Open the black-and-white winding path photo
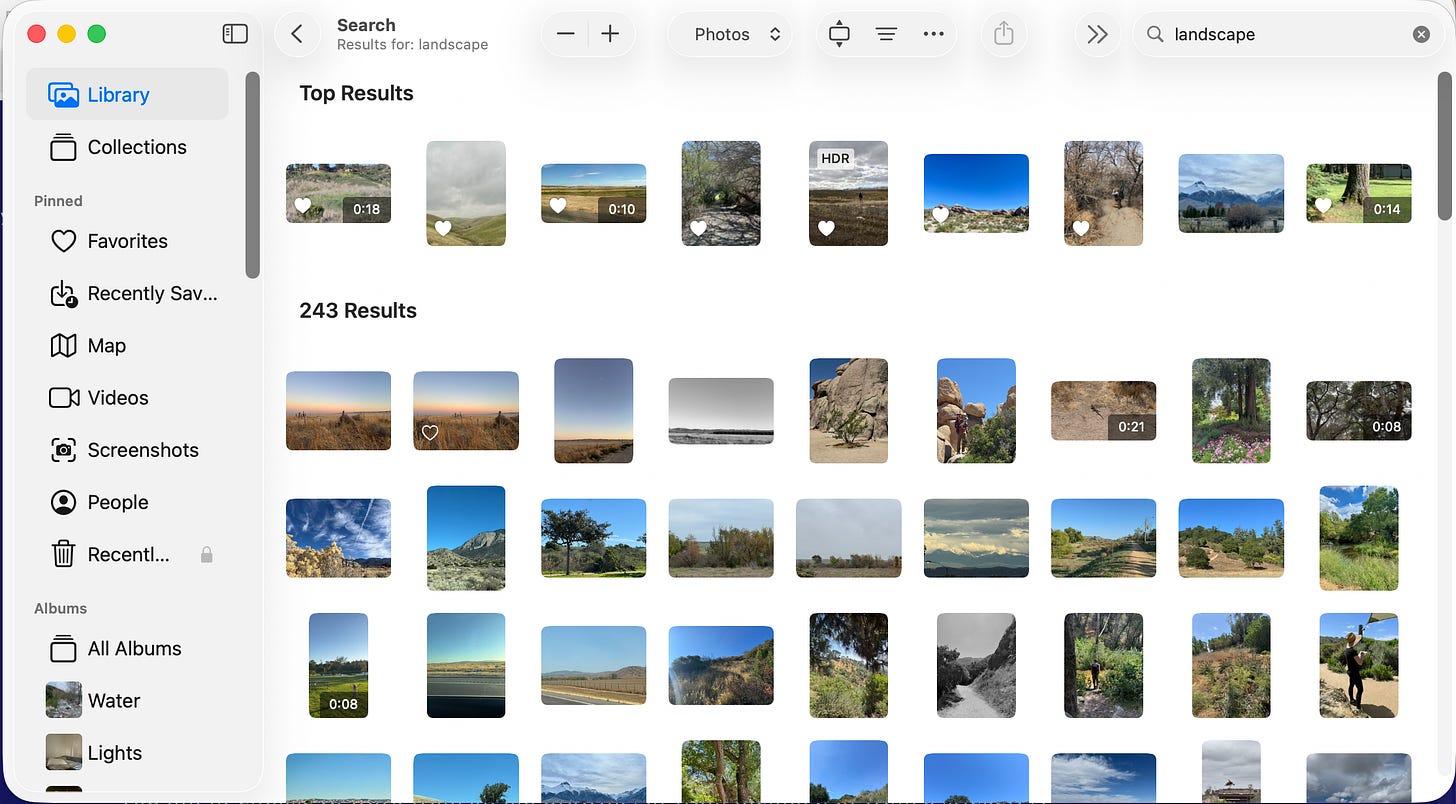The width and height of the screenshot is (1456, 804). click(976, 665)
